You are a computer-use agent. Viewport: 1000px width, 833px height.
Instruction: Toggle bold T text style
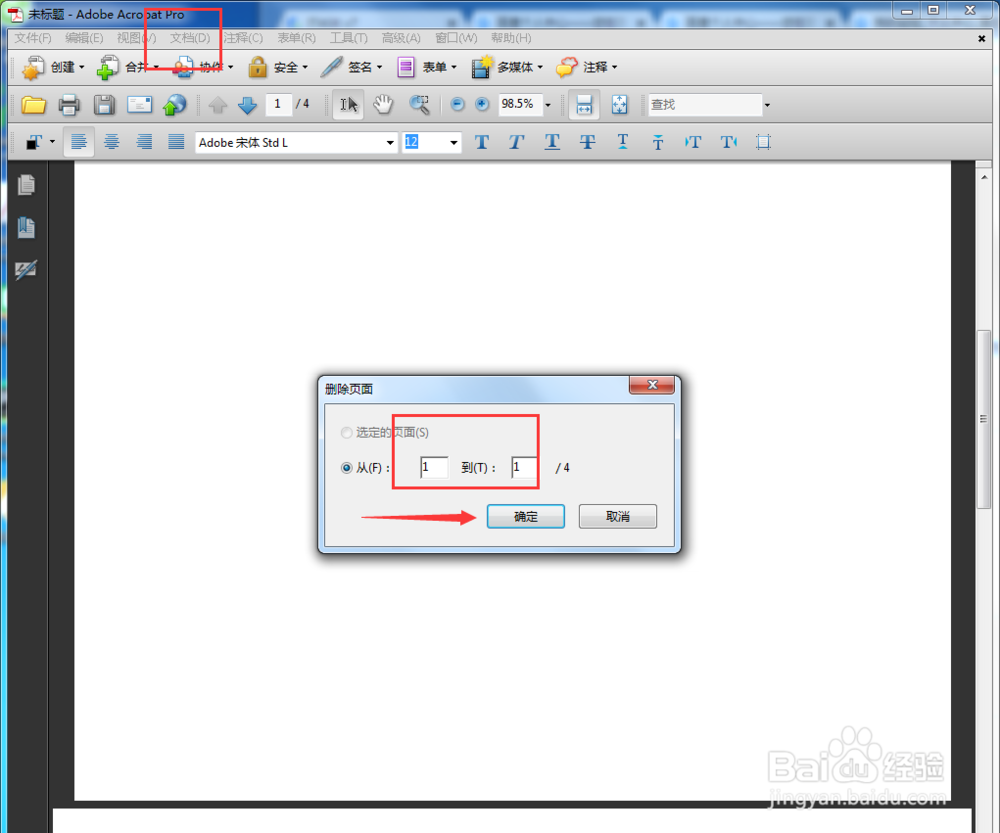(482, 142)
